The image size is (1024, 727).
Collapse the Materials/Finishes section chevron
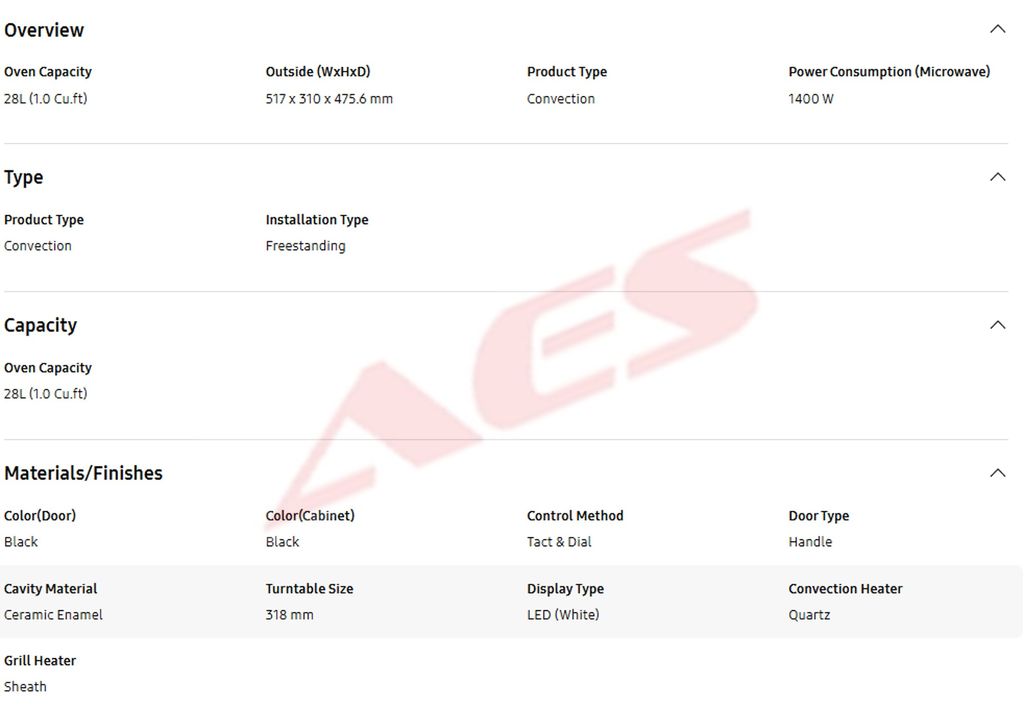[x=997, y=473]
